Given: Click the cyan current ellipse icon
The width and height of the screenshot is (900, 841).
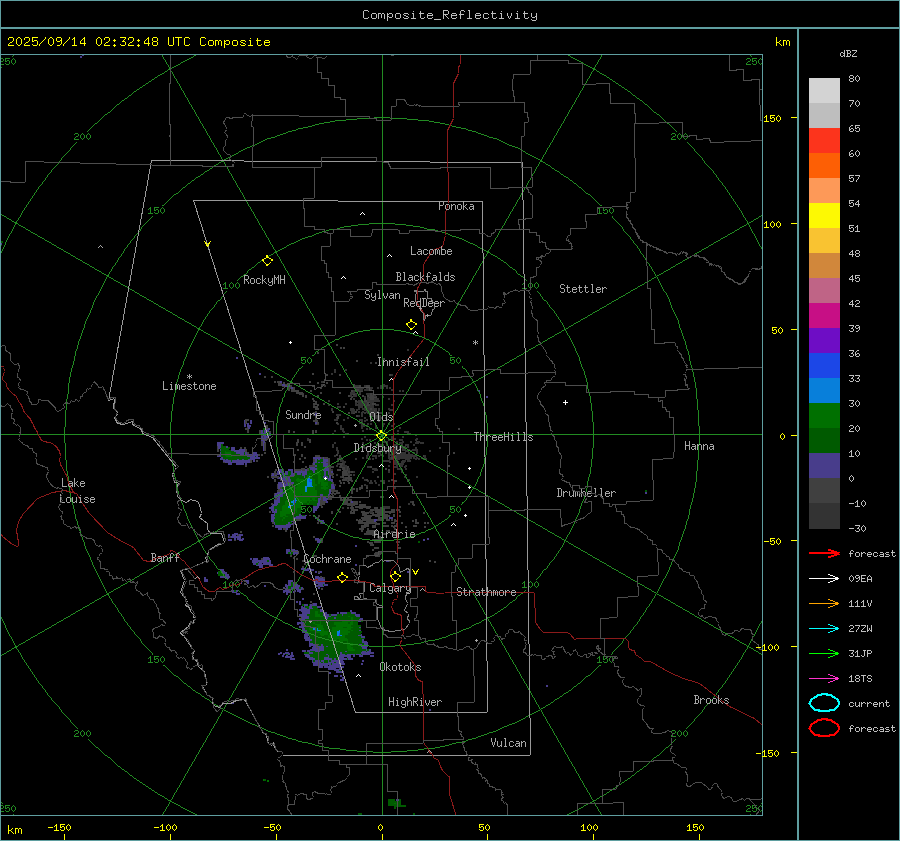Looking at the screenshot, I should click(824, 703).
